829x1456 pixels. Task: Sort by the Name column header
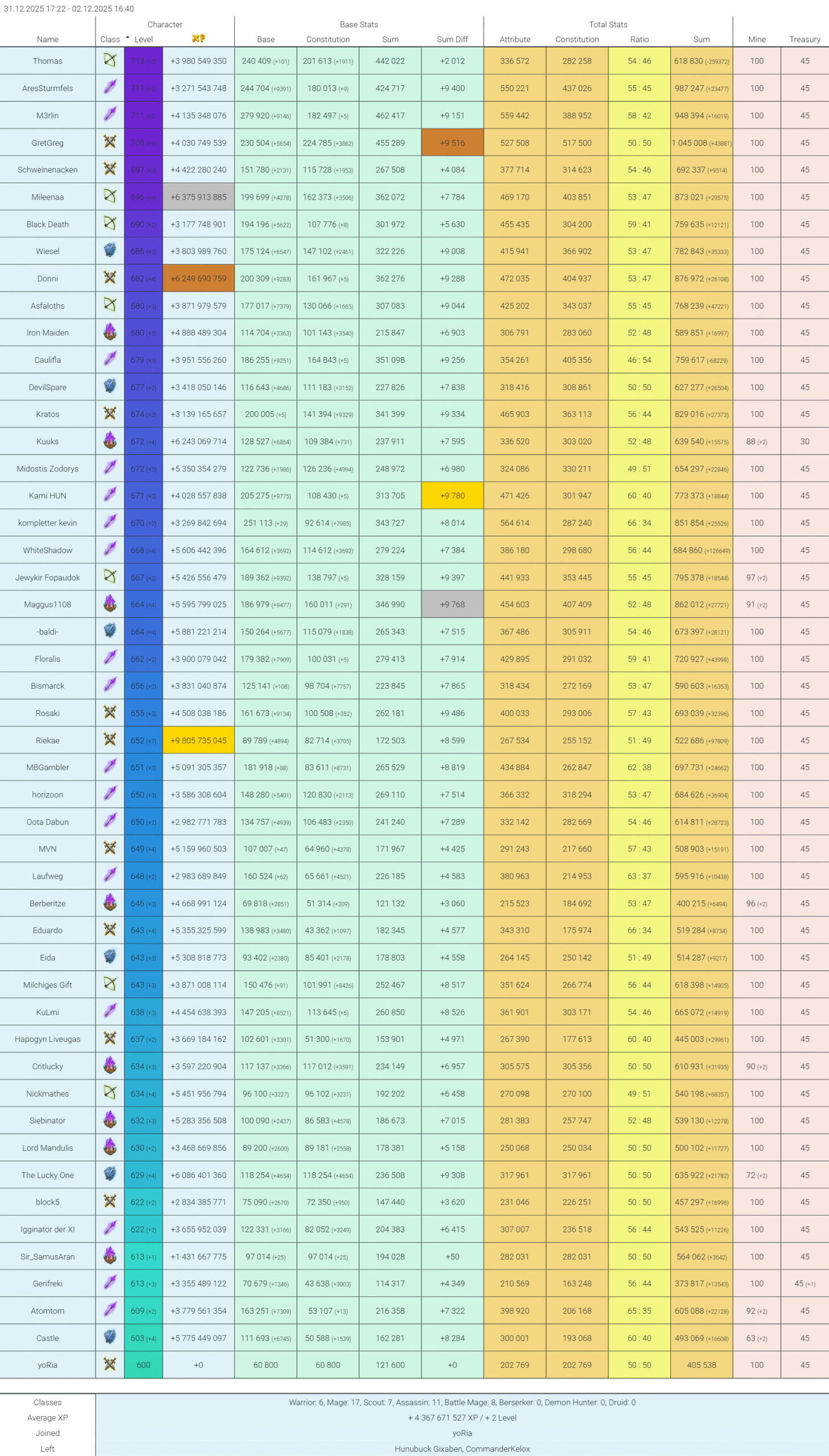pyautogui.click(x=47, y=39)
